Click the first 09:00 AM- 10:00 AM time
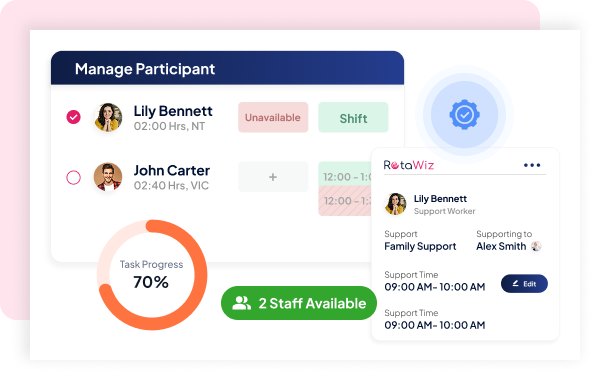 (435, 287)
